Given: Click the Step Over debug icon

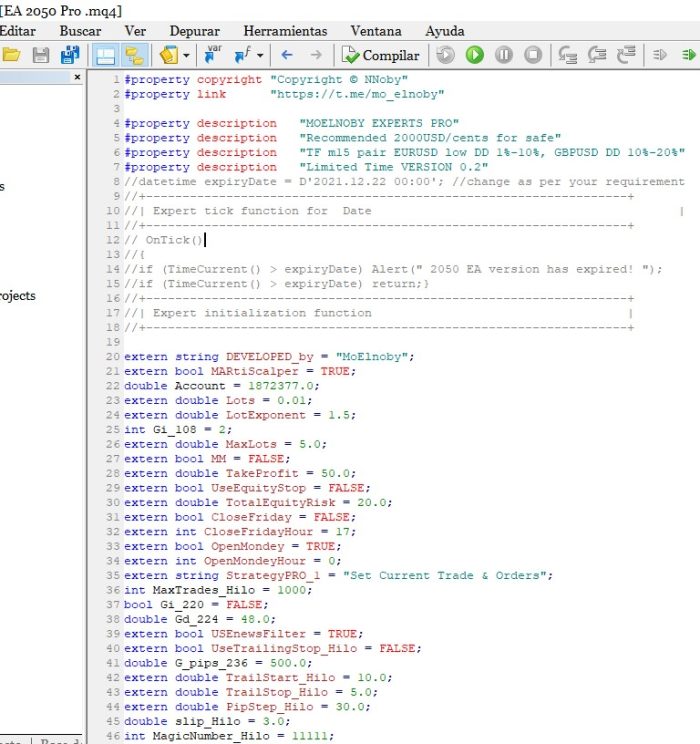Looking at the screenshot, I should point(597,55).
